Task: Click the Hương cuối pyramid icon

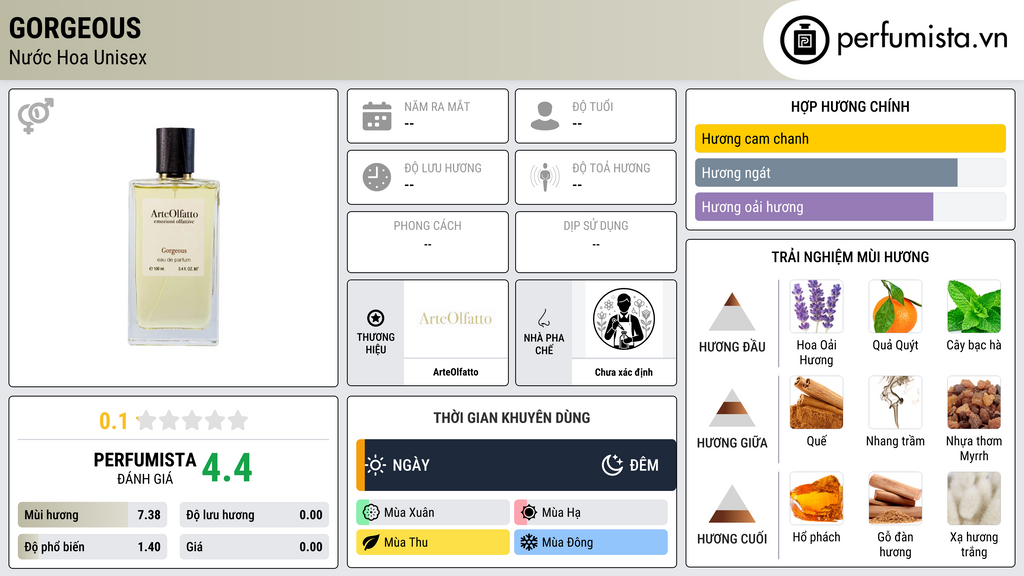Action: (732, 504)
